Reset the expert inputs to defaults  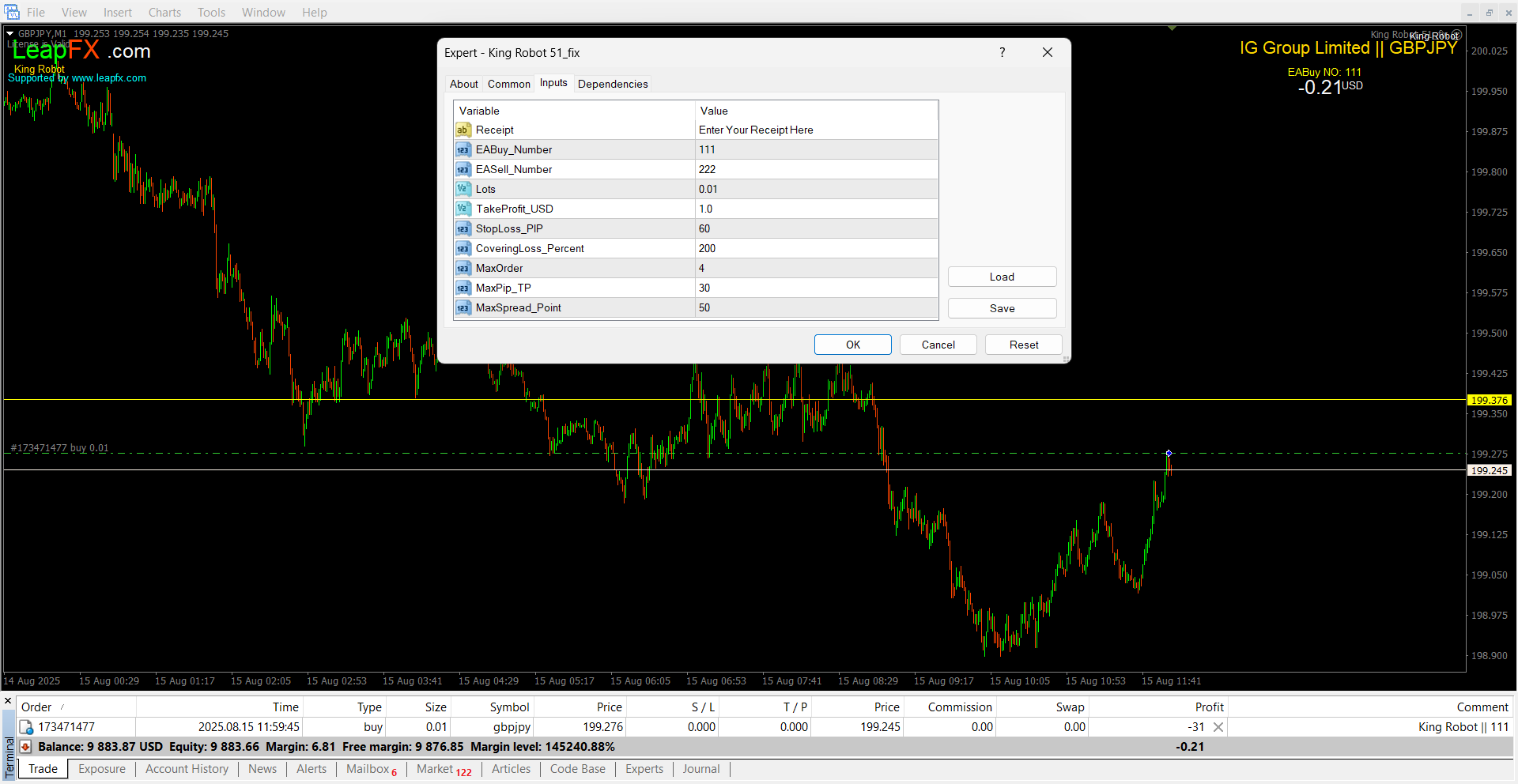point(1023,345)
